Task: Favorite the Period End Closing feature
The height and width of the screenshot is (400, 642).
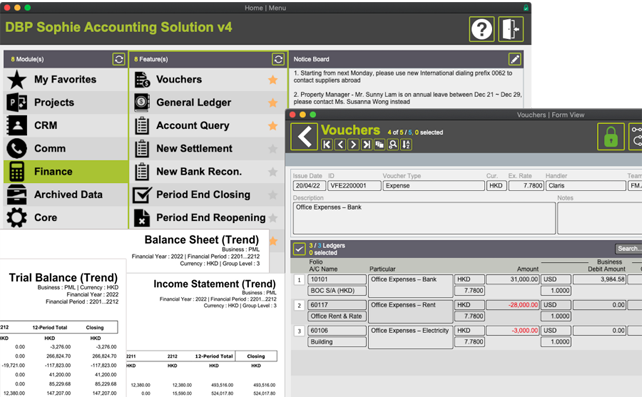Action: coord(272,195)
